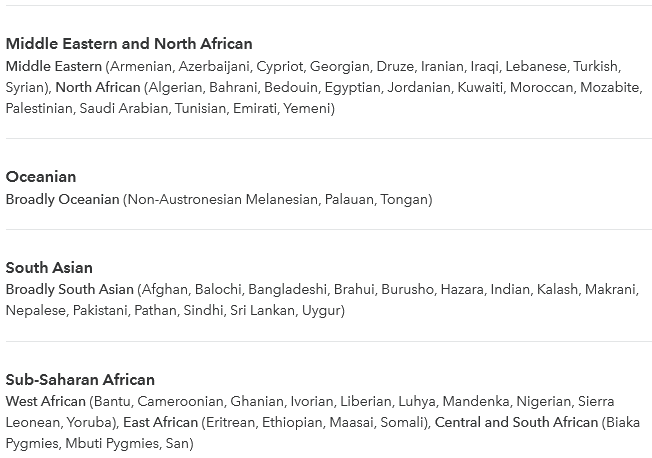Image resolution: width=652 pixels, height=458 pixels.
Task: Click the Middle Eastern and North African heading
Action: (129, 44)
